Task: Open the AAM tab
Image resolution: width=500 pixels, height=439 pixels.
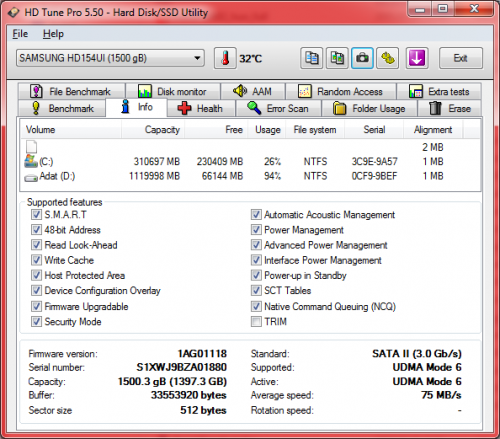Action: click(253, 91)
